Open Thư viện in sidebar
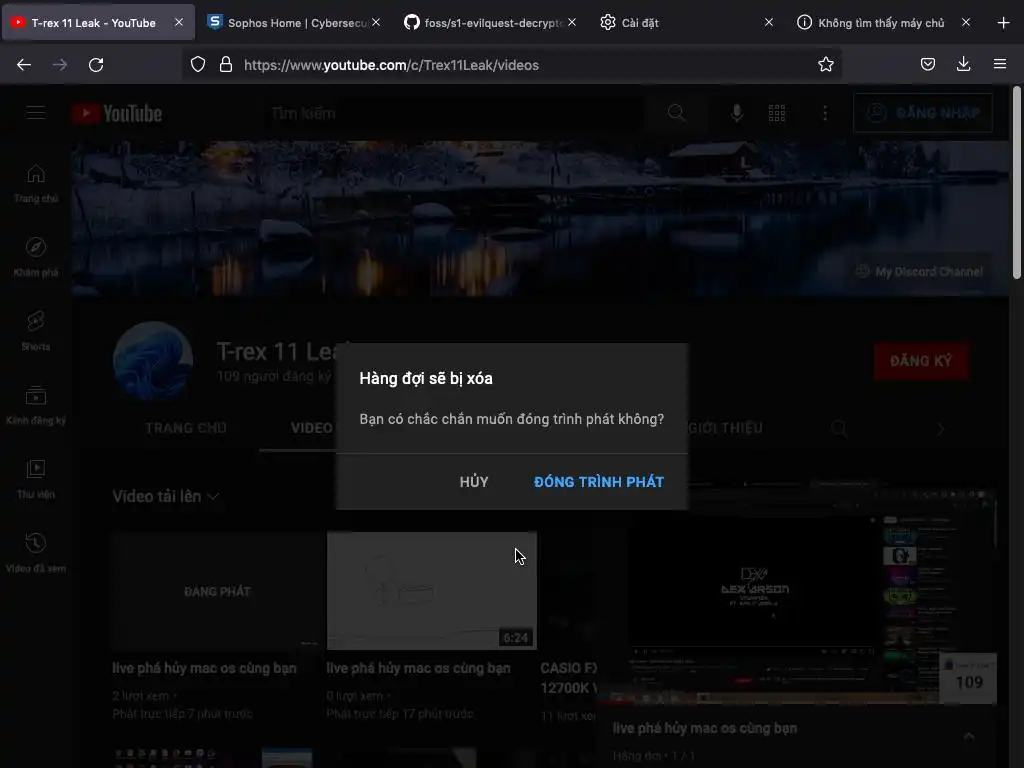The image size is (1024, 768). (36, 479)
